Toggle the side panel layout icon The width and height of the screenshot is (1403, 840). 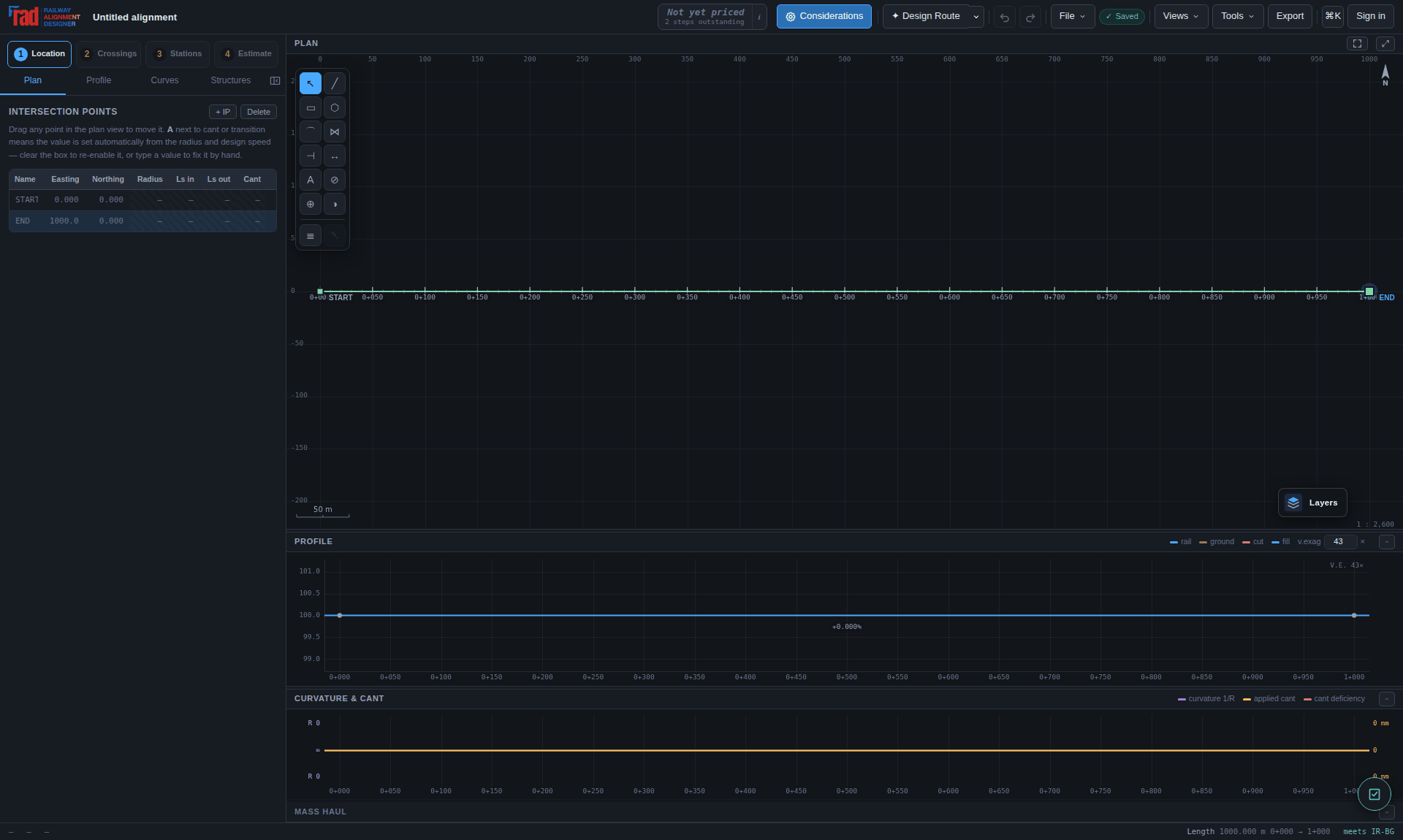pos(275,80)
